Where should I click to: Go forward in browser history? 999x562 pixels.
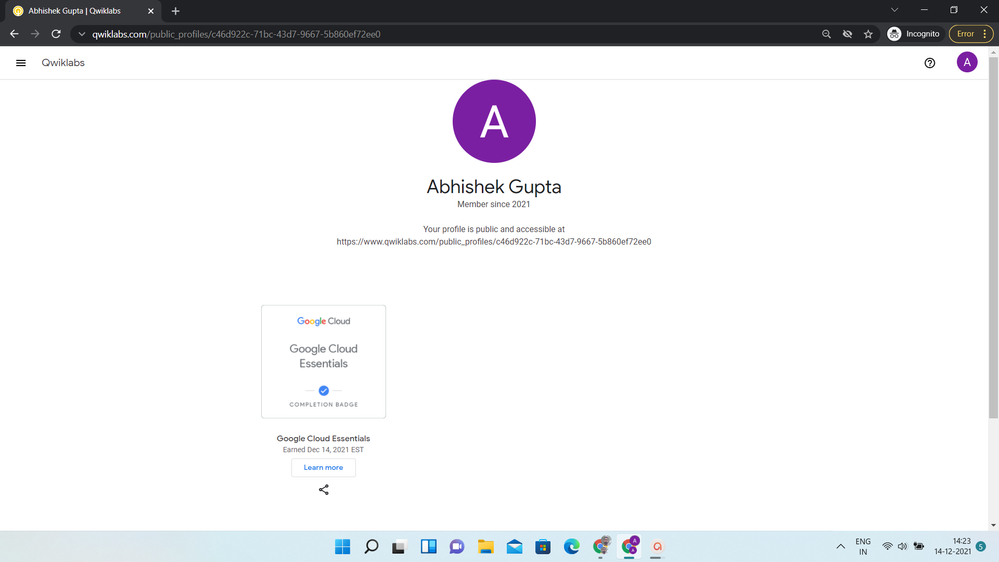coord(35,34)
